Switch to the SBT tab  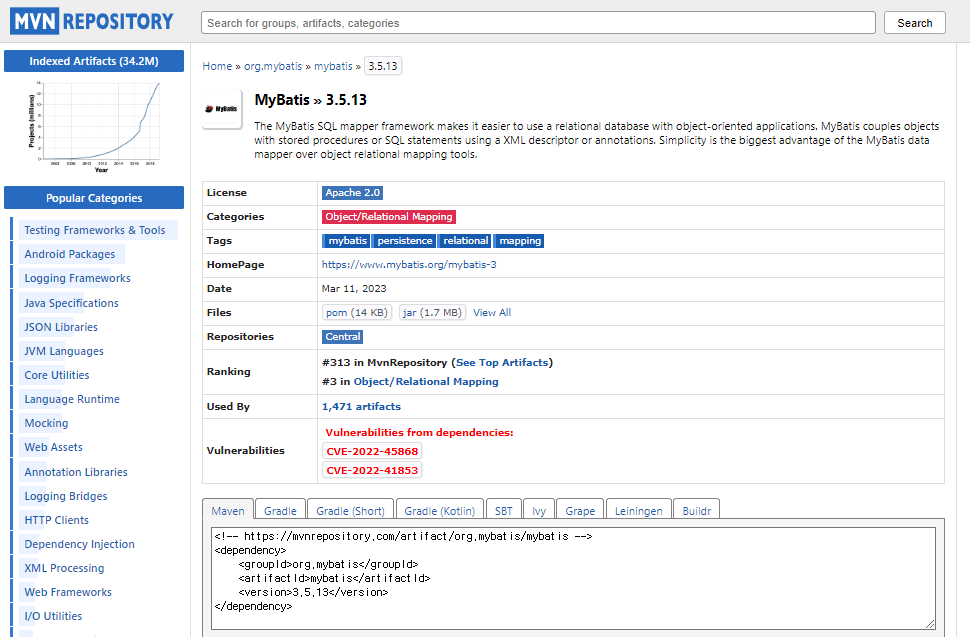point(504,511)
